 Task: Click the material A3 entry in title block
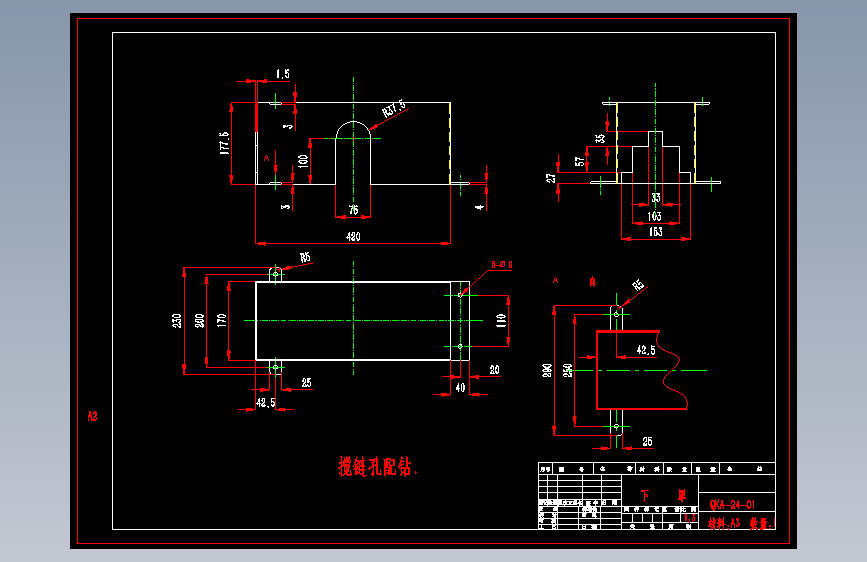pyautogui.click(x=724, y=523)
